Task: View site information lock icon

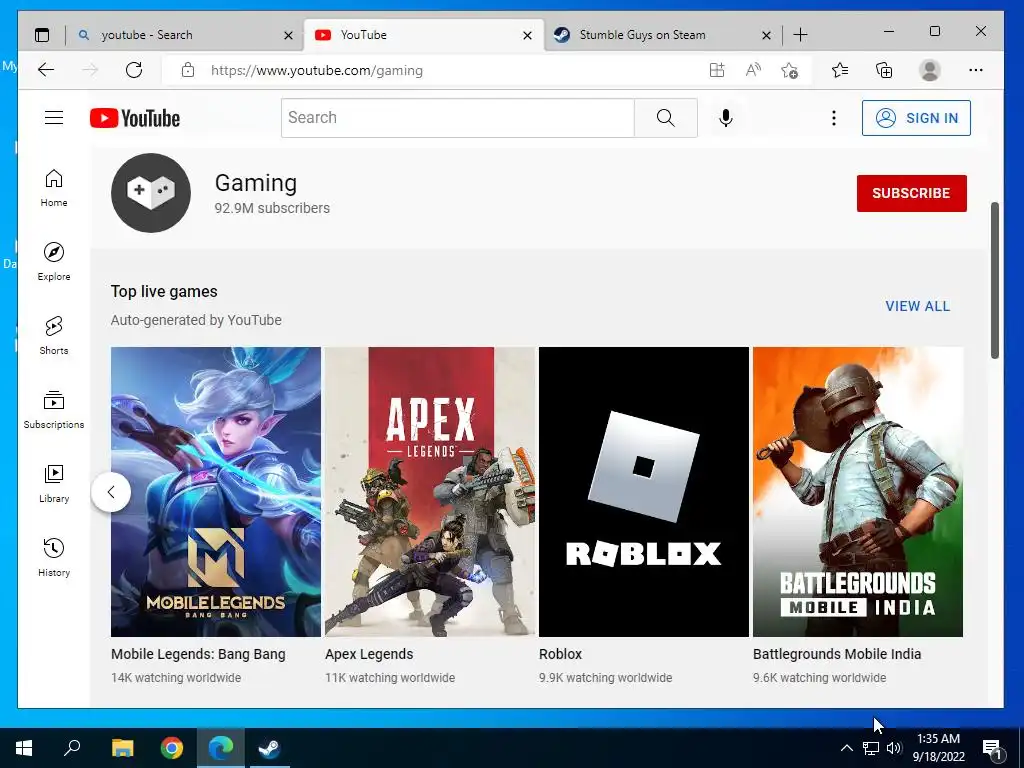Action: 188,70
